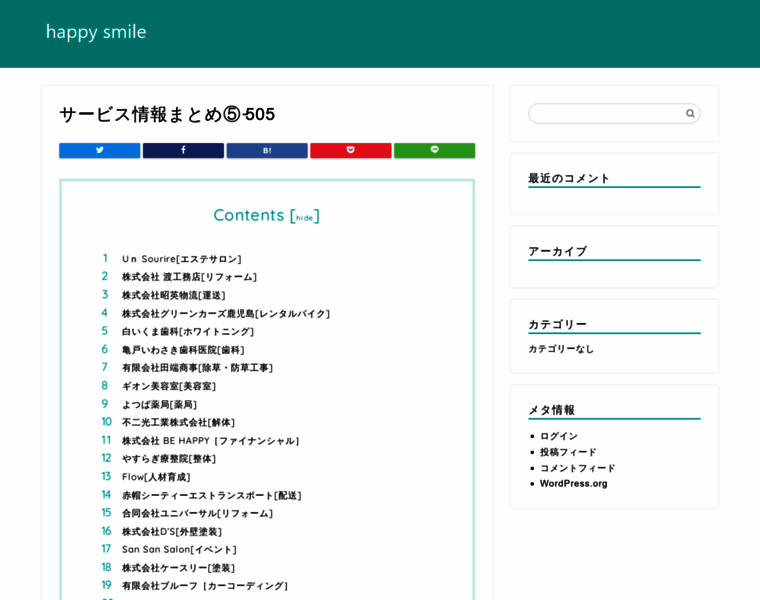Open San San Salon[イベント] entry
The image size is (760, 600).
pyautogui.click(x=179, y=550)
